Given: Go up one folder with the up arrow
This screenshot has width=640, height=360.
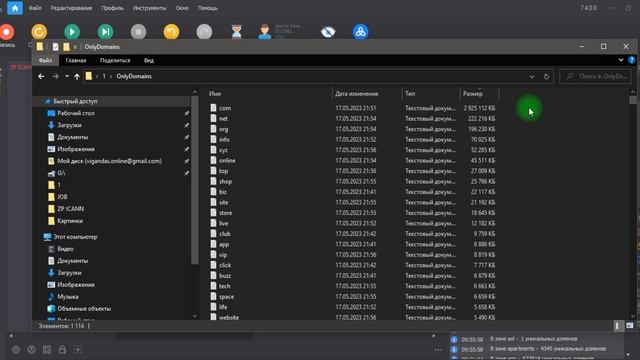Looking at the screenshot, I should coord(77,76).
